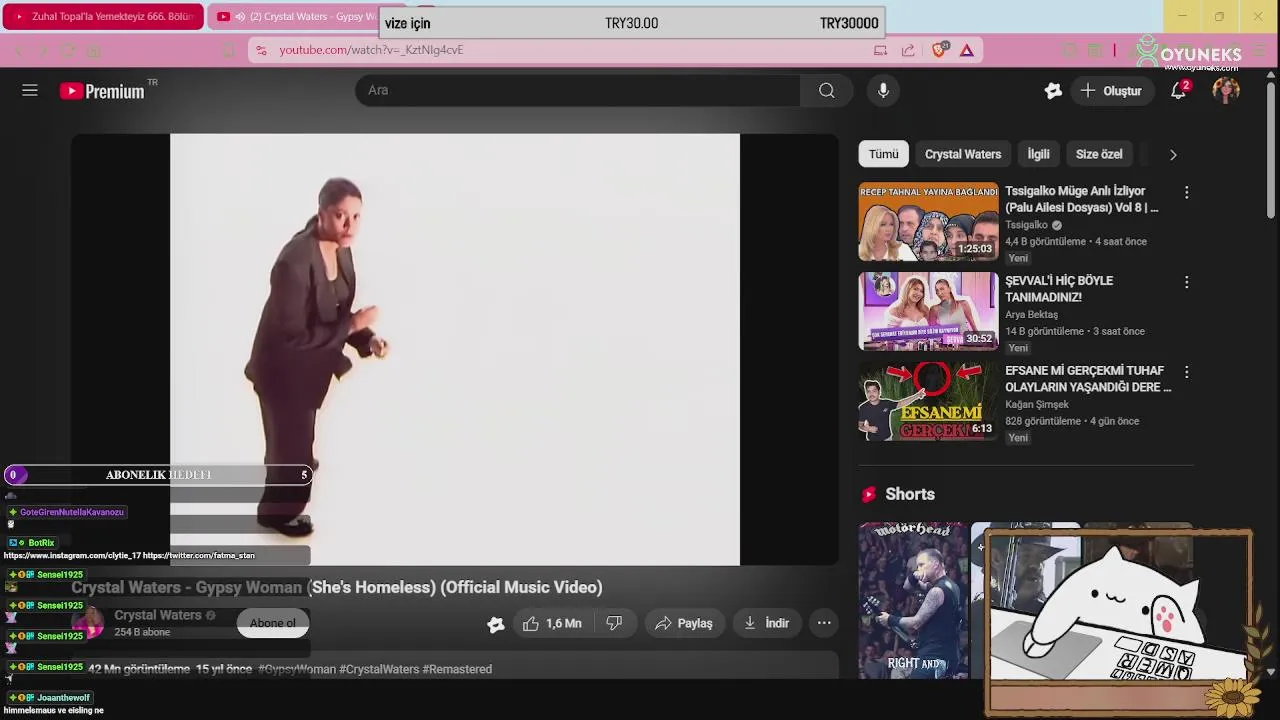Click the Gypsy Woman video player
Screen dimensions: 1280x720
pyautogui.click(x=455, y=350)
